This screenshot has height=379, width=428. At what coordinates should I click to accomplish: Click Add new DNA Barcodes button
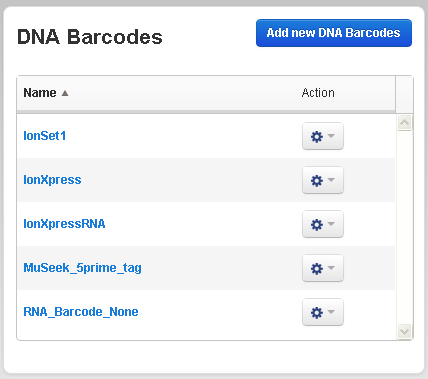pyautogui.click(x=334, y=33)
